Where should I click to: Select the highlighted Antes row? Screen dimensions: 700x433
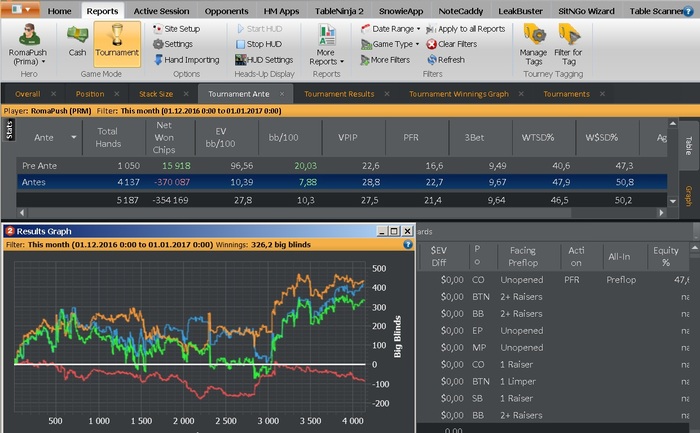coord(342,182)
